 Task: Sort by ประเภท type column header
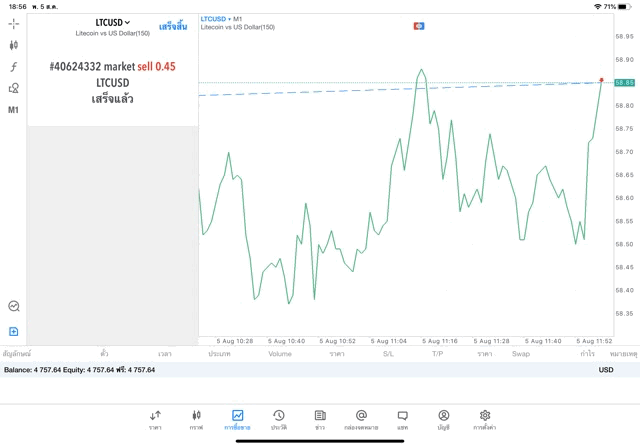coord(219,354)
